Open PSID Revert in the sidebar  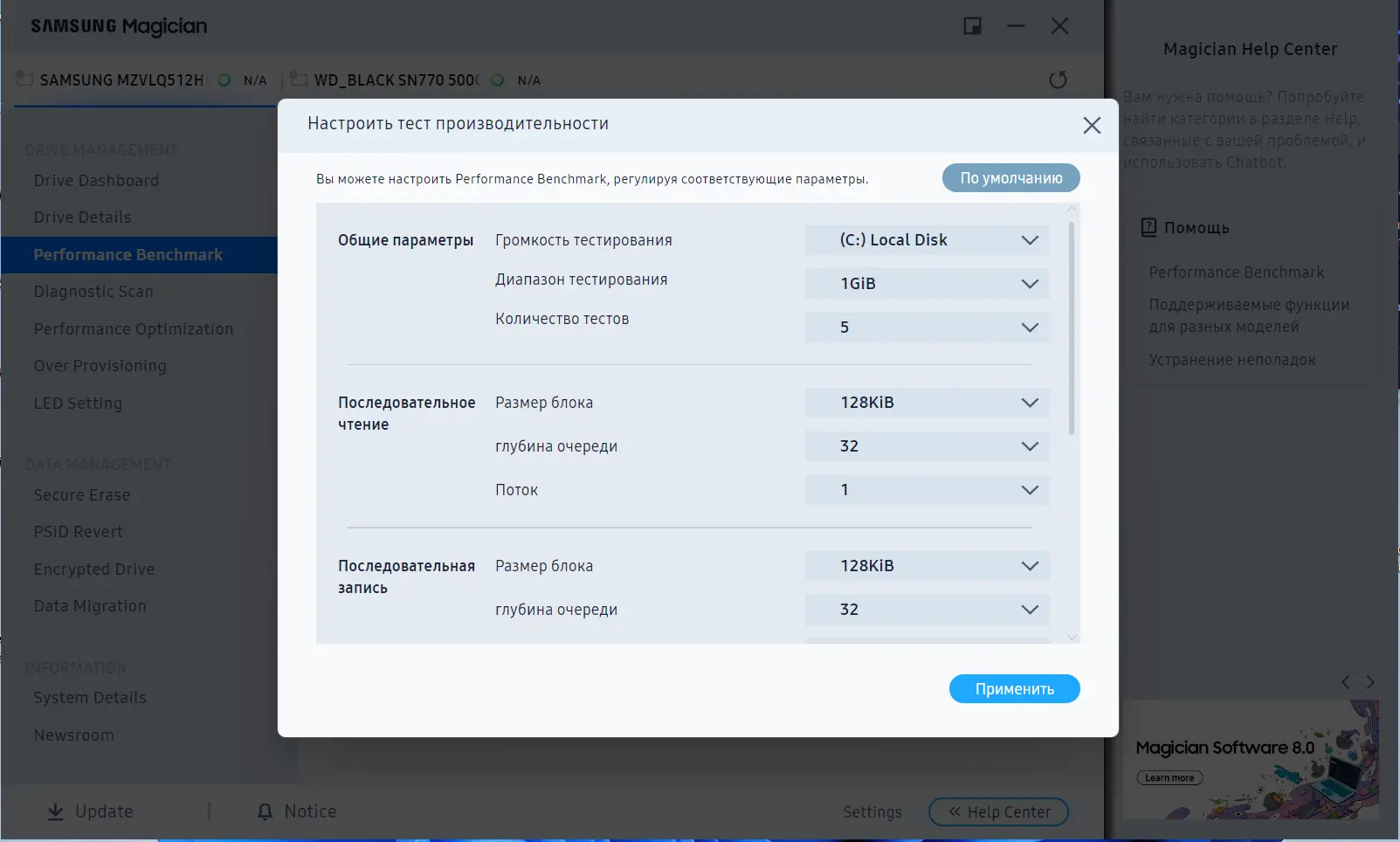click(x=78, y=532)
